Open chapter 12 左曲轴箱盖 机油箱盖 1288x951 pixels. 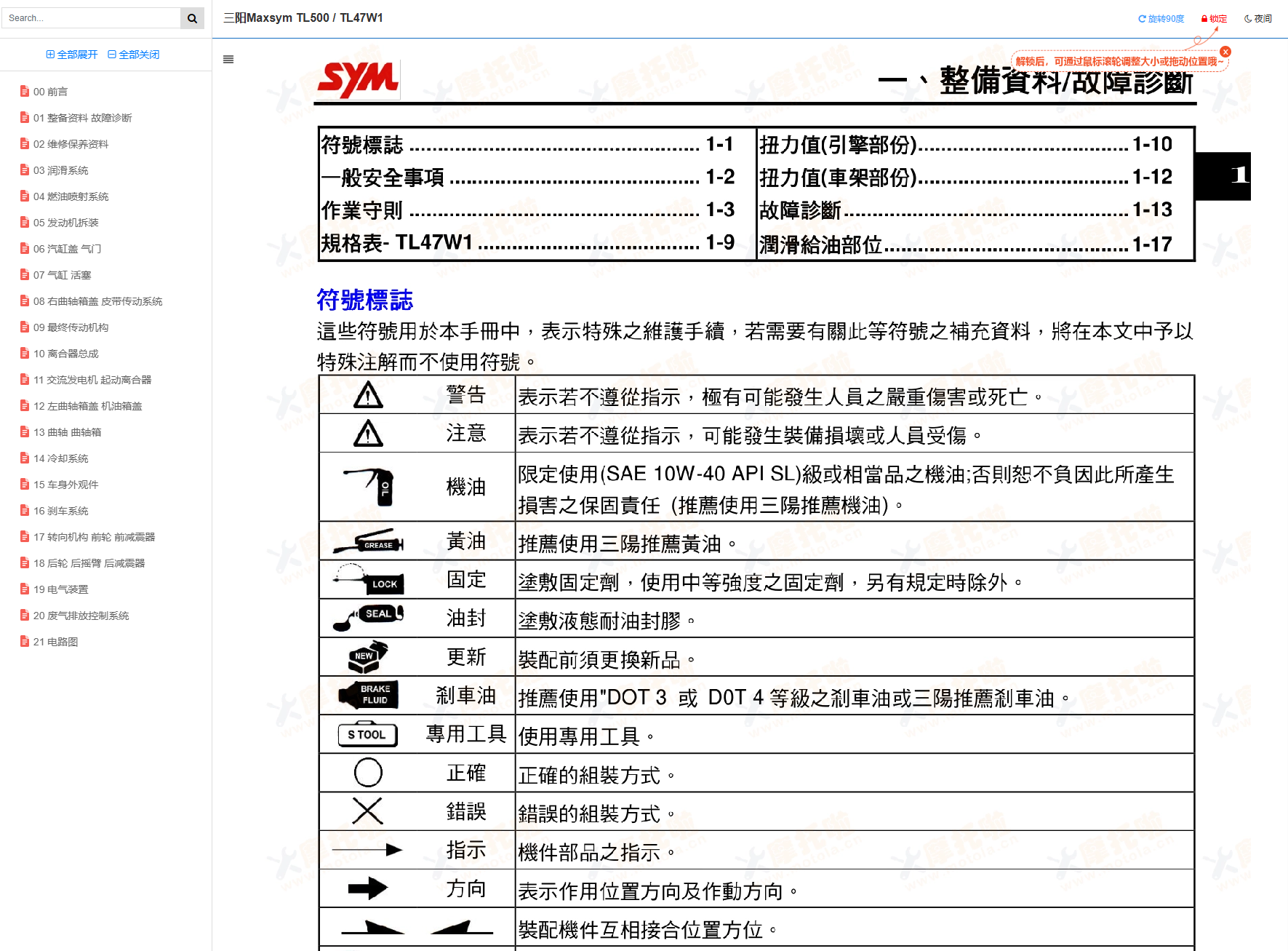coord(87,406)
